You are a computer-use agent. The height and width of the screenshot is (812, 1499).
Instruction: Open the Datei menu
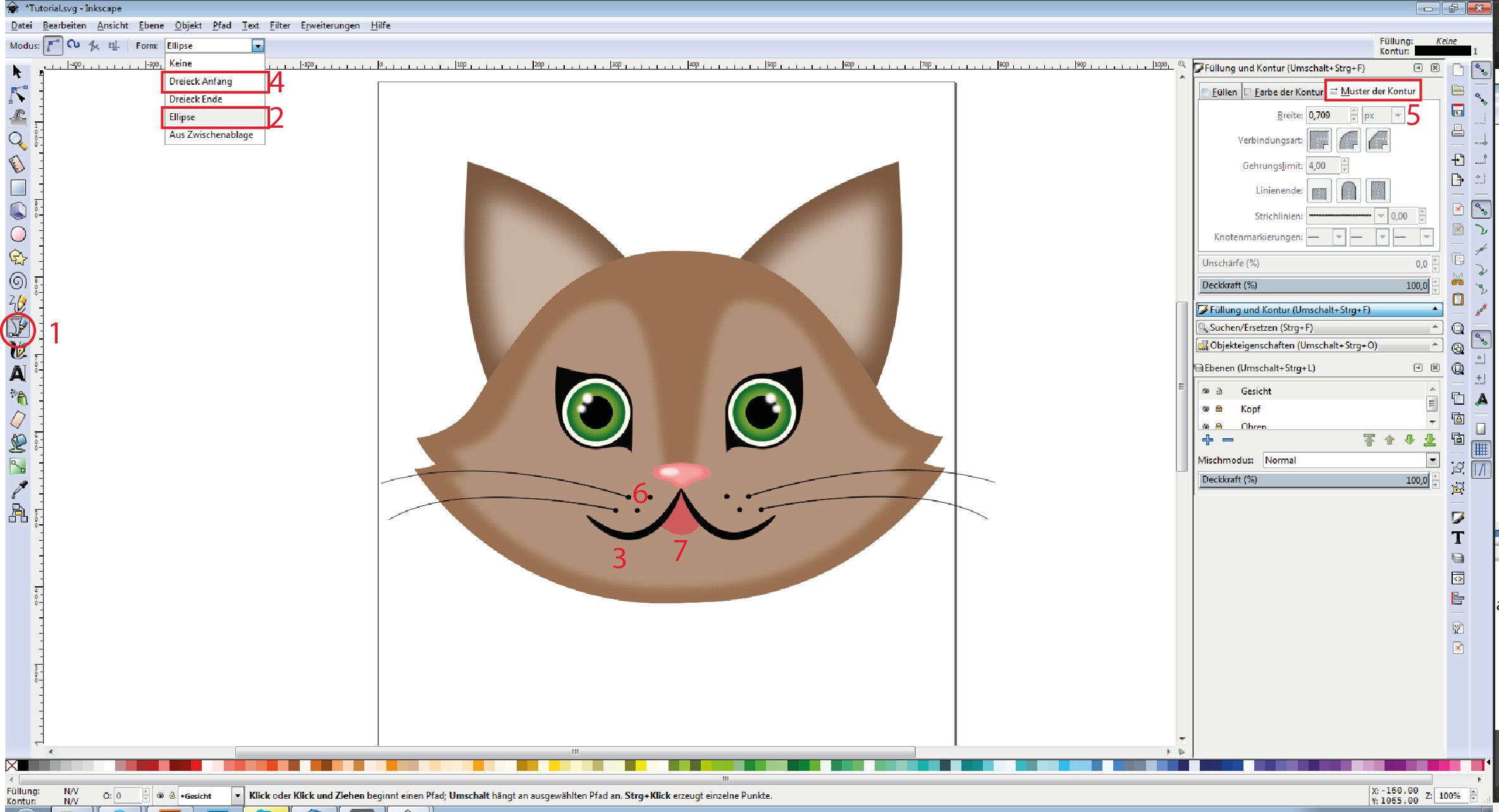(22, 25)
